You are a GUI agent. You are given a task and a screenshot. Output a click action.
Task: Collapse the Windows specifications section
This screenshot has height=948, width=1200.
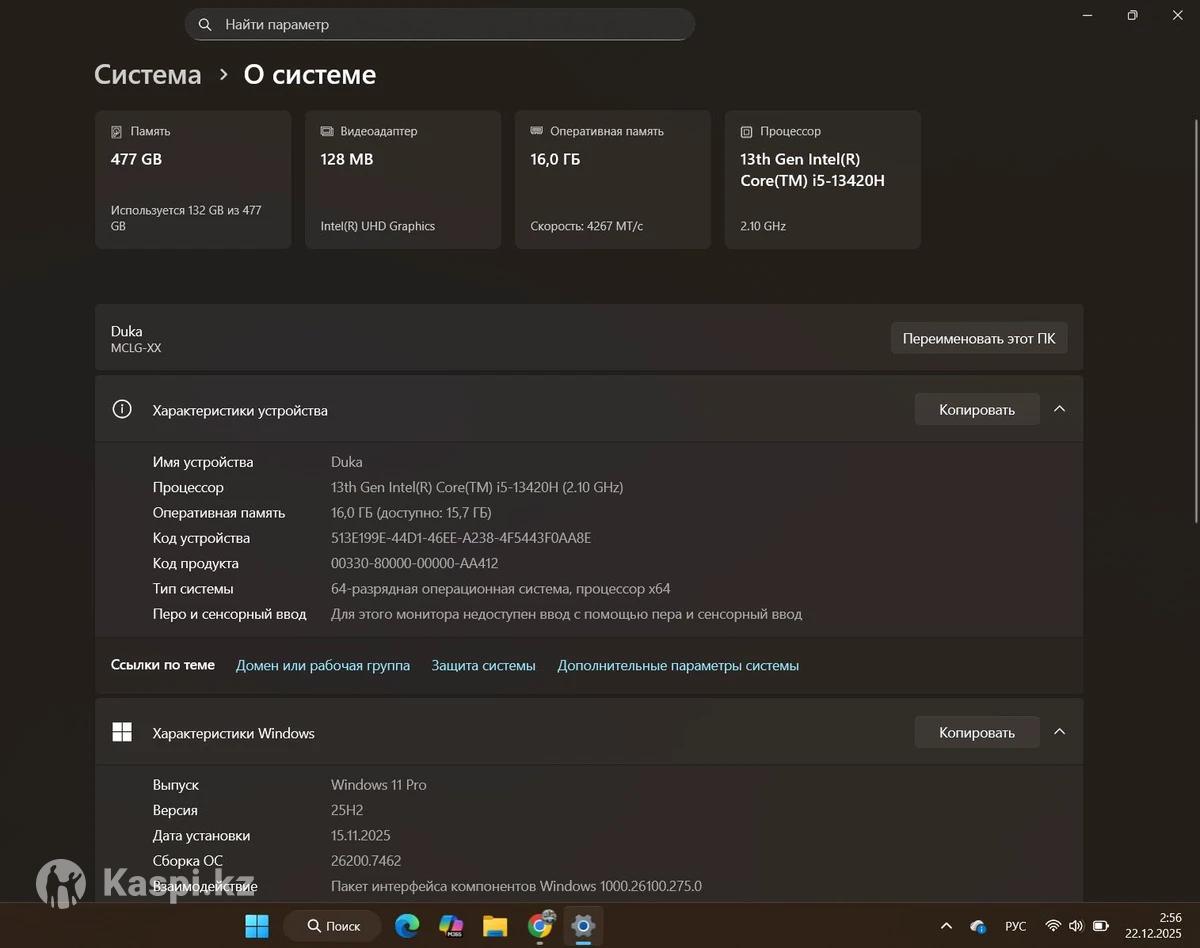pos(1060,732)
